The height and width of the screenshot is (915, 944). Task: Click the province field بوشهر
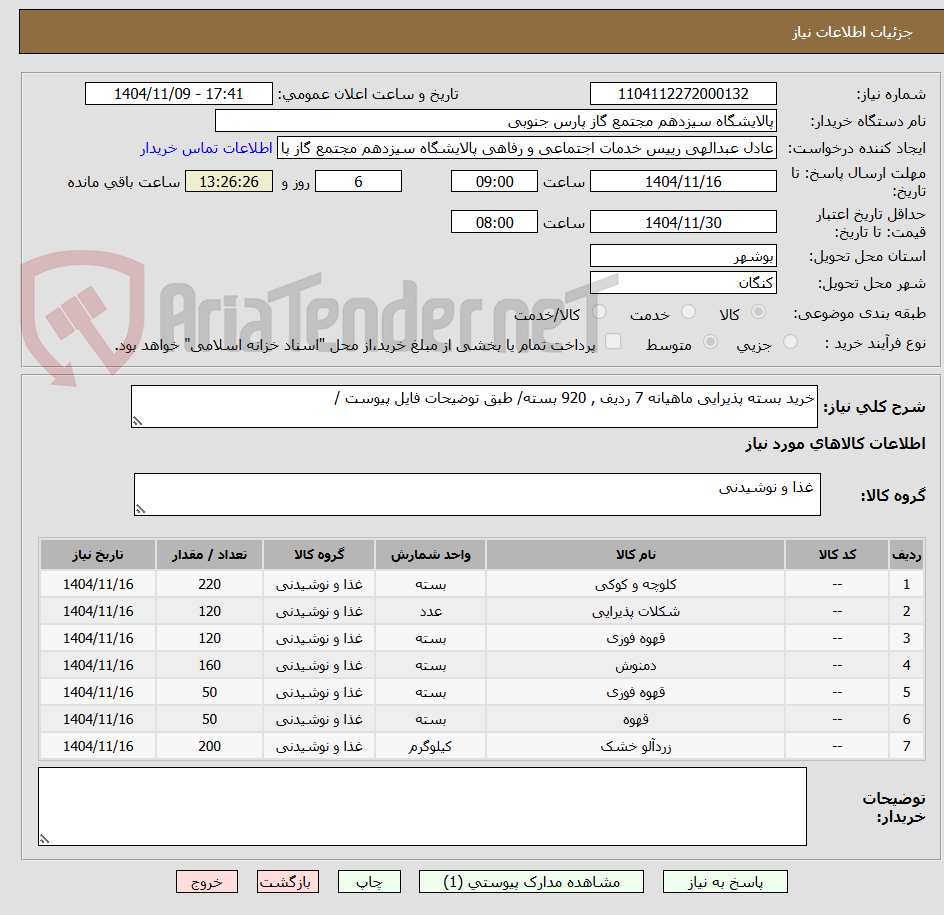pos(683,256)
